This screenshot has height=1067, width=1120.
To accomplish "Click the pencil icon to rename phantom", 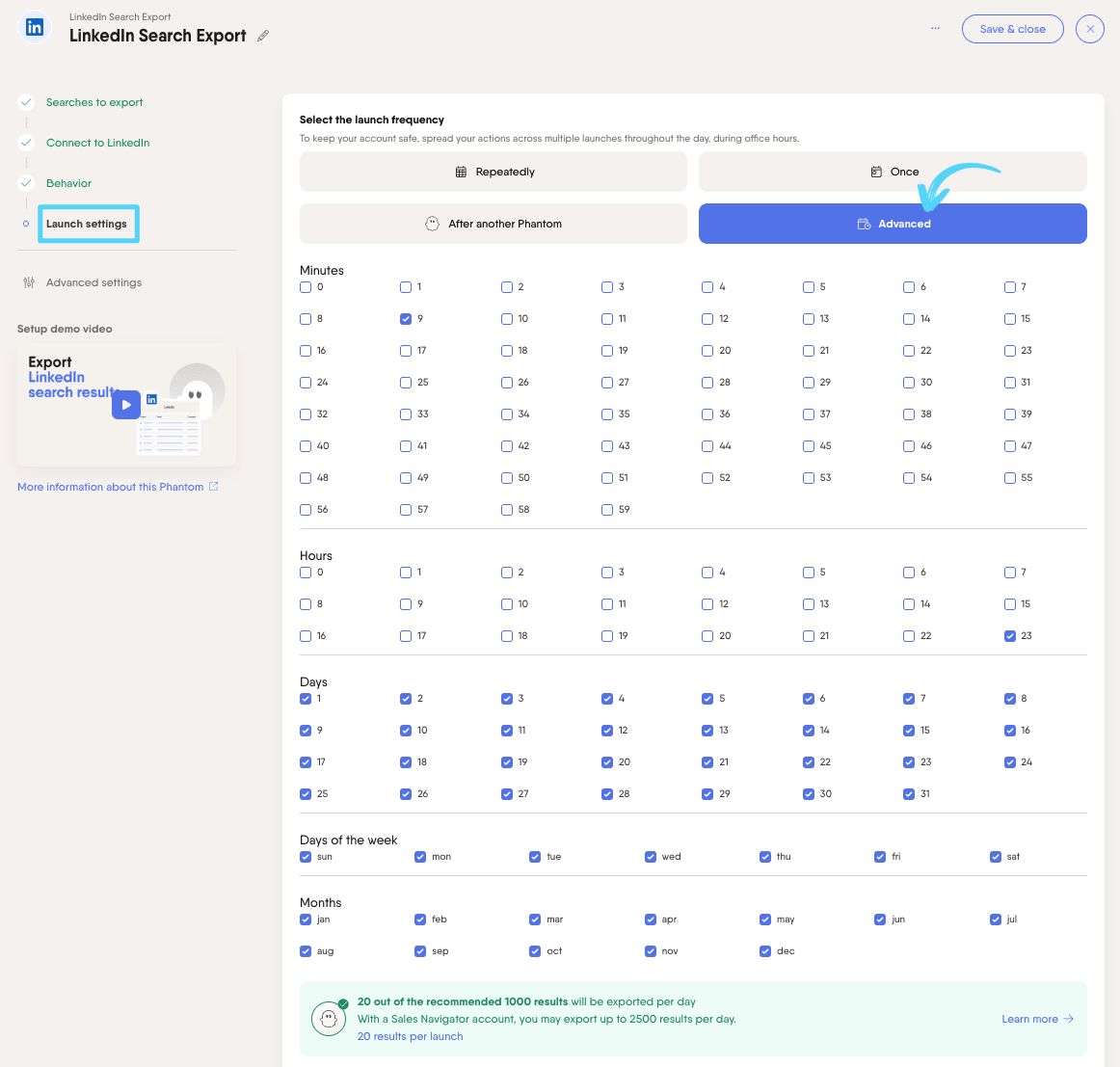I will coord(263,36).
